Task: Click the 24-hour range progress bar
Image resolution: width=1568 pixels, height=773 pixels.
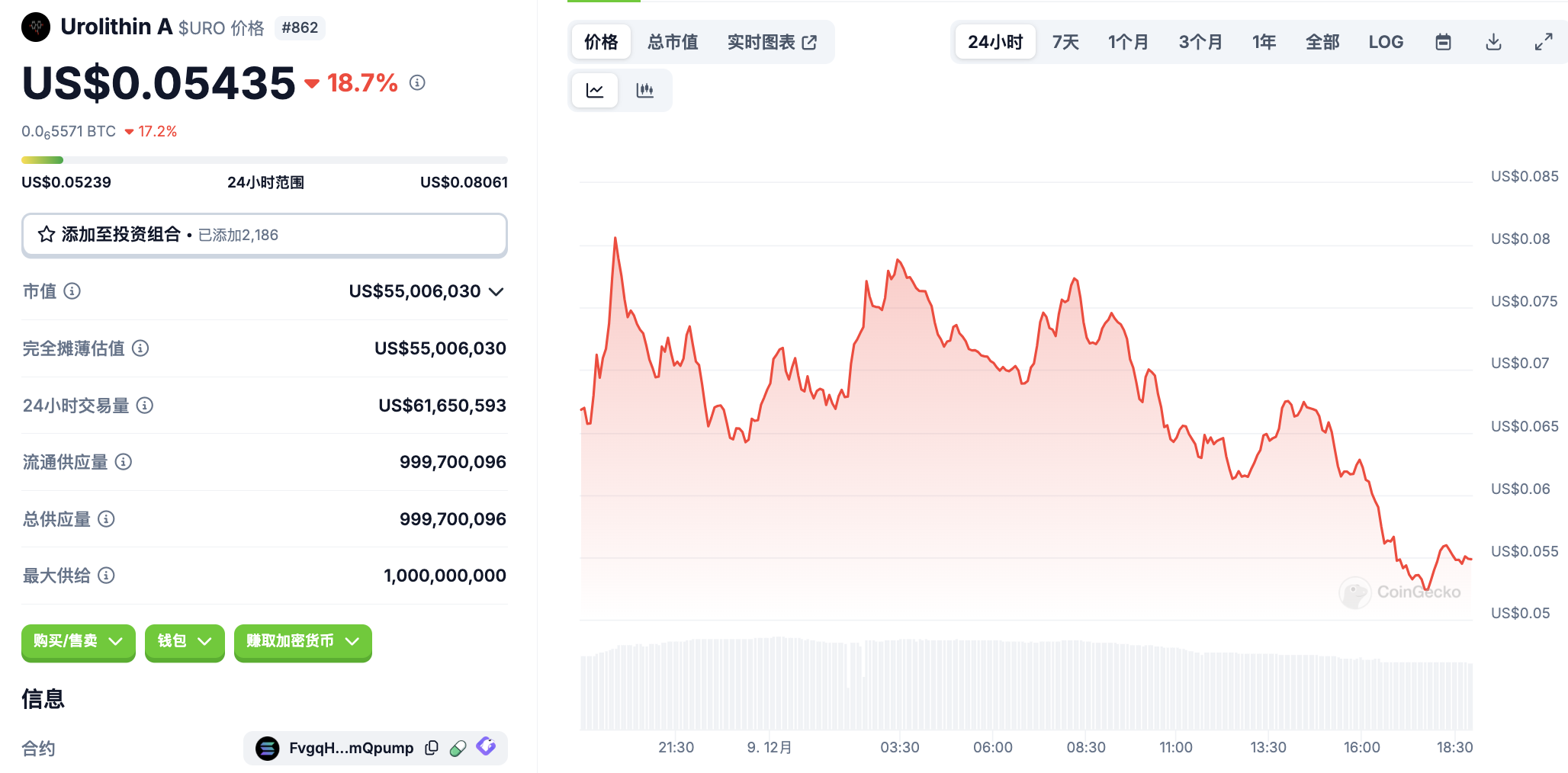Action: [x=264, y=160]
